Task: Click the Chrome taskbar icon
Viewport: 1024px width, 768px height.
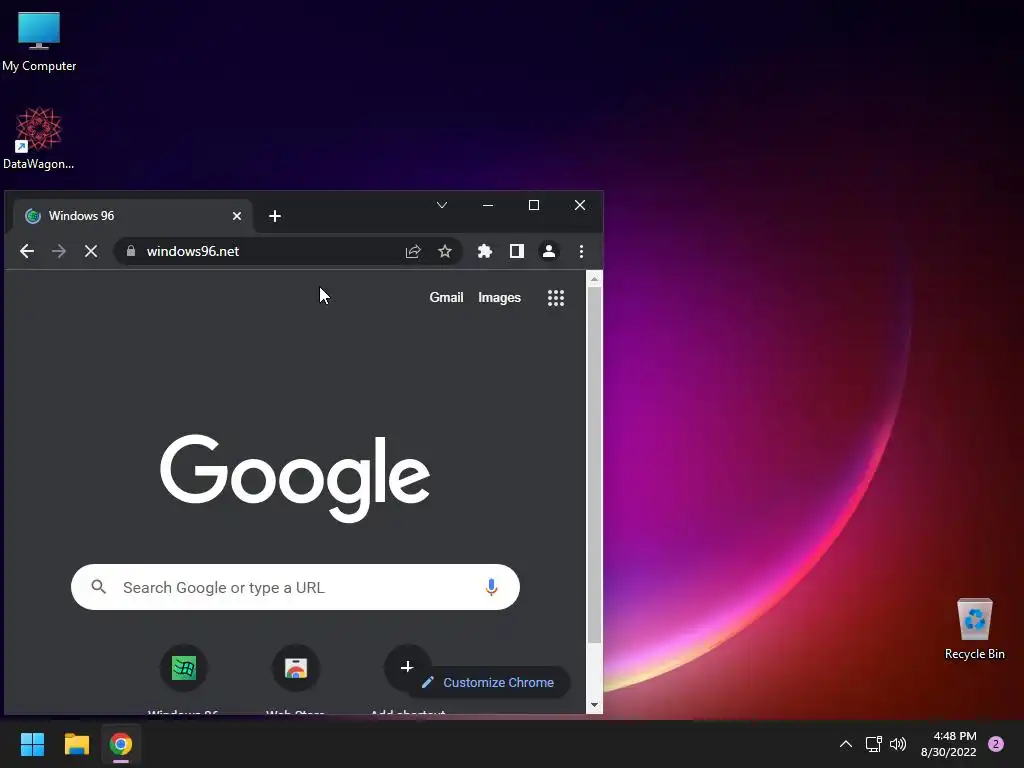Action: coord(121,744)
